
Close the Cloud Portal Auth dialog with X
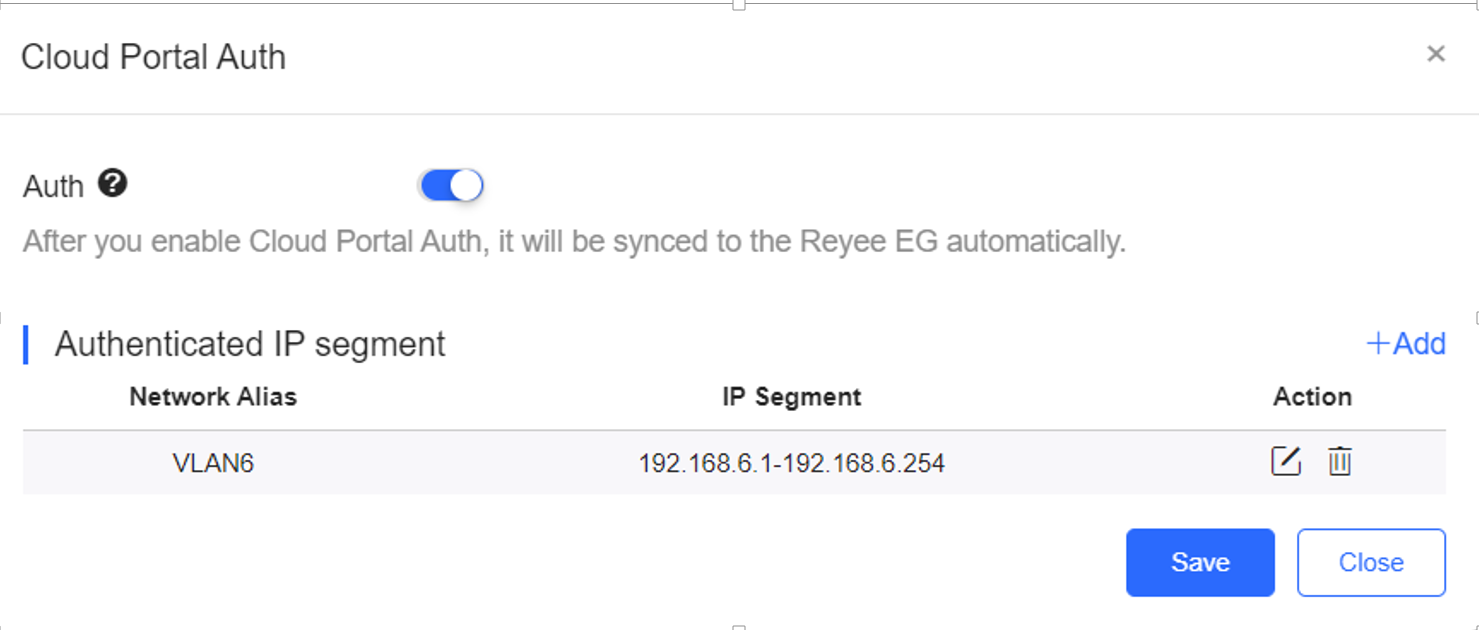point(1436,54)
